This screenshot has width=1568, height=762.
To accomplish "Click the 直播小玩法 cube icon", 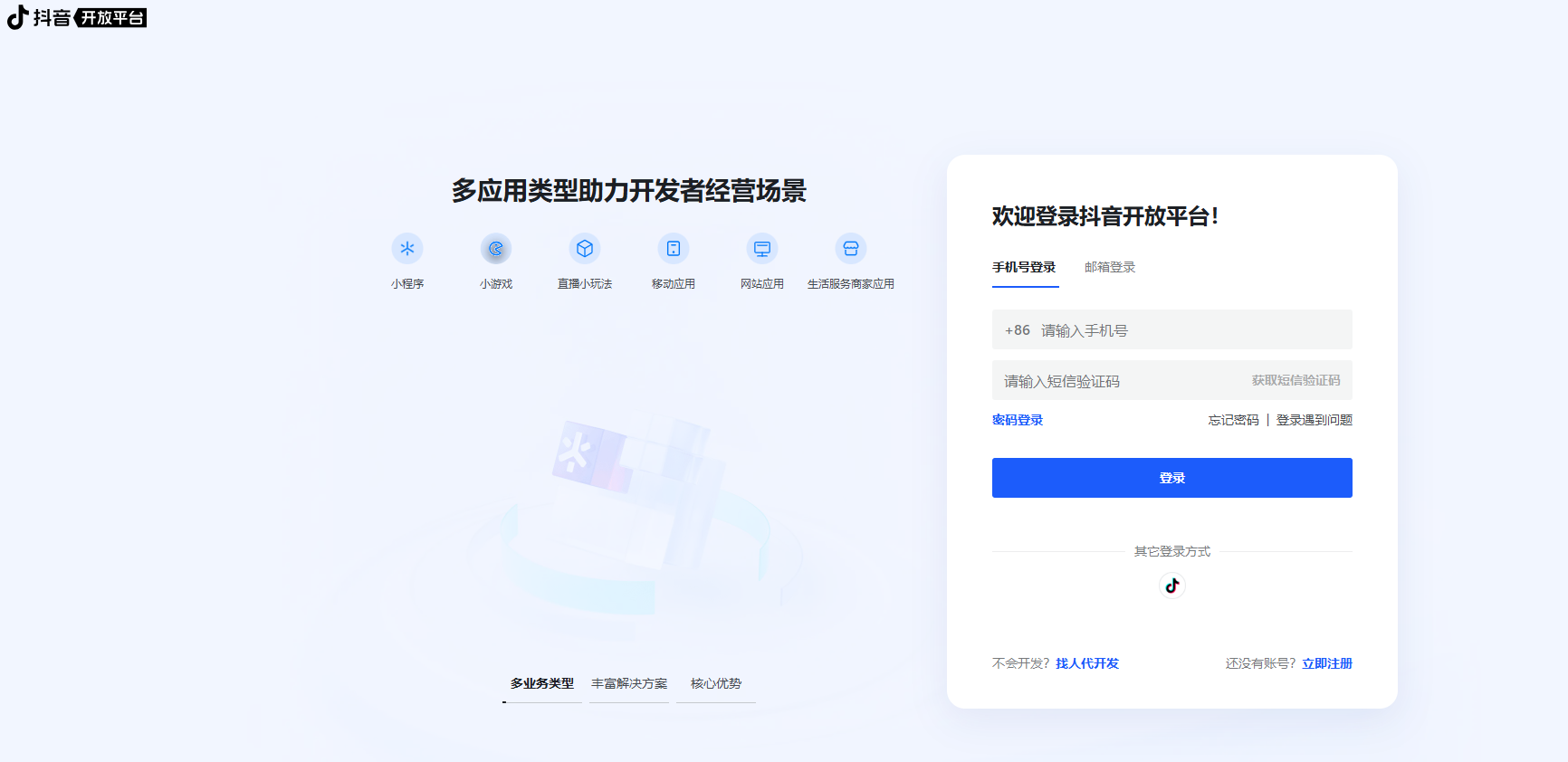I will coord(585,249).
